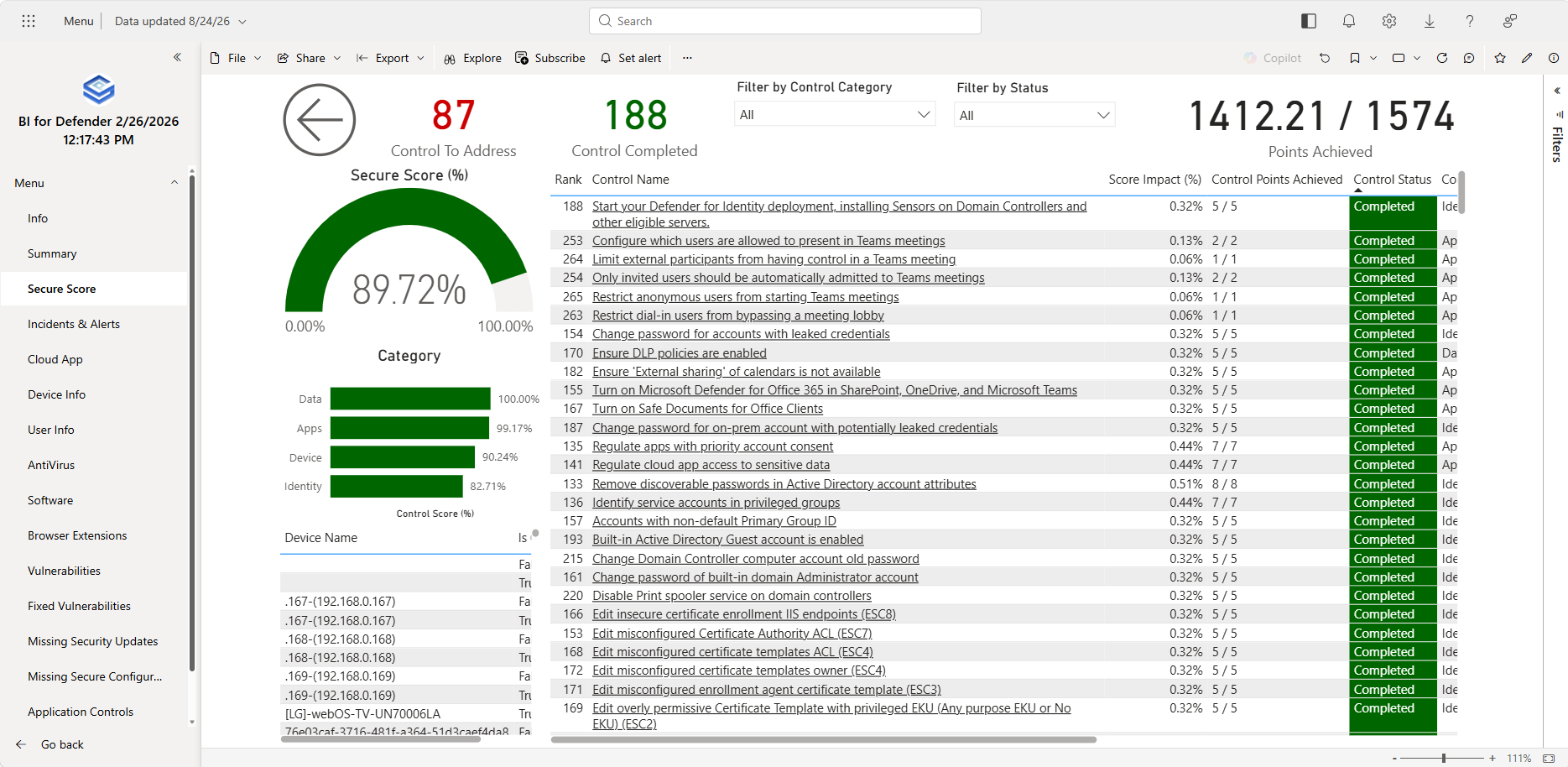Click Go back at sidebar bottom
This screenshot has width=1568, height=767.
(50, 744)
